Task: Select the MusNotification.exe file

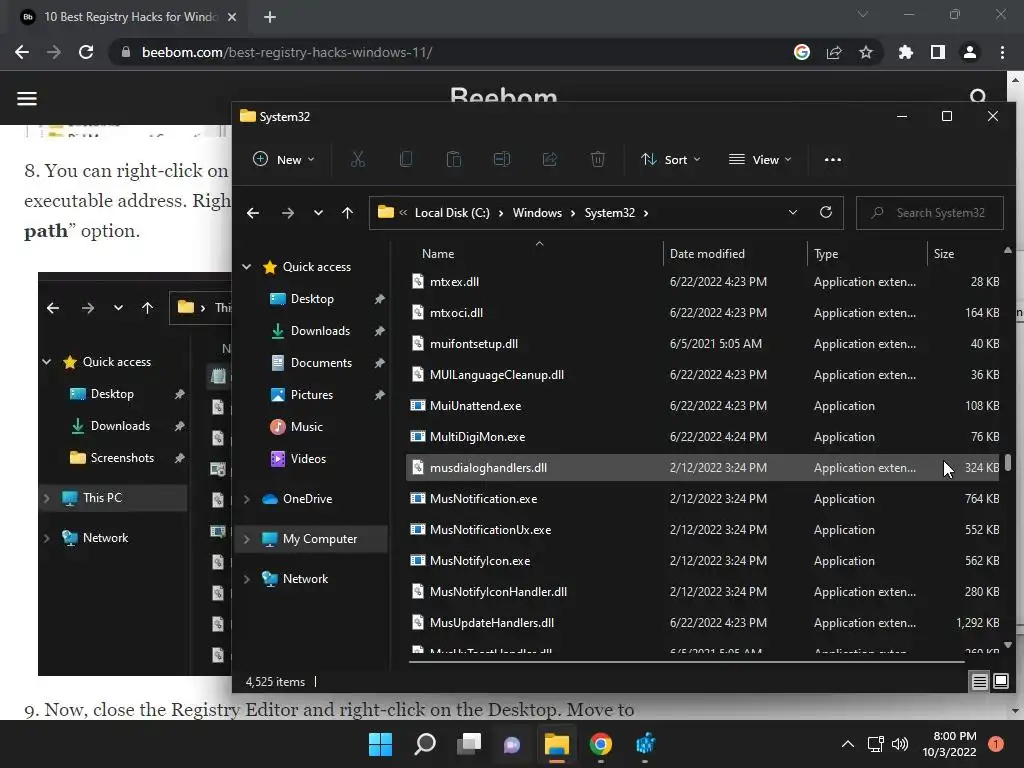Action: pyautogui.click(x=703, y=499)
